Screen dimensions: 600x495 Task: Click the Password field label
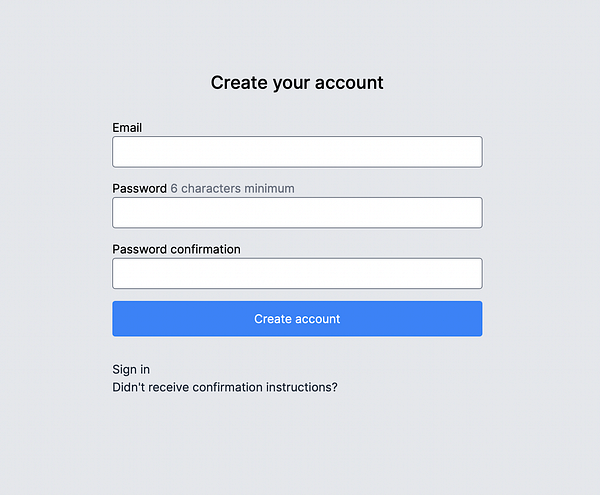point(139,188)
